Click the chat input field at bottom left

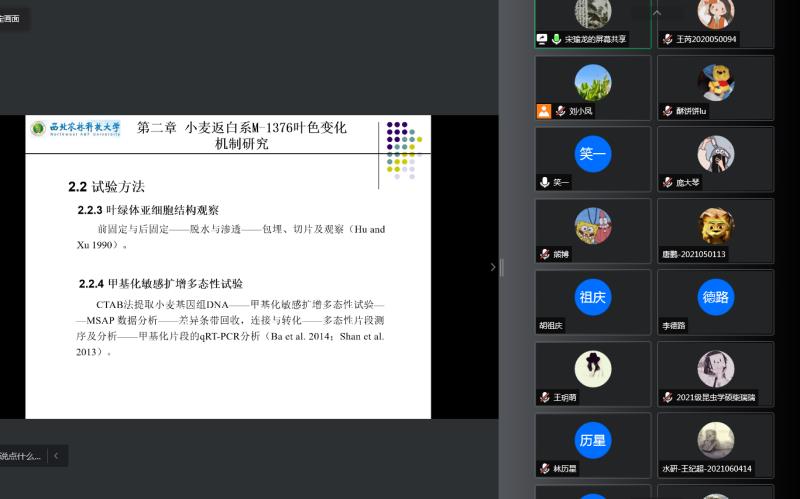tap(20, 456)
